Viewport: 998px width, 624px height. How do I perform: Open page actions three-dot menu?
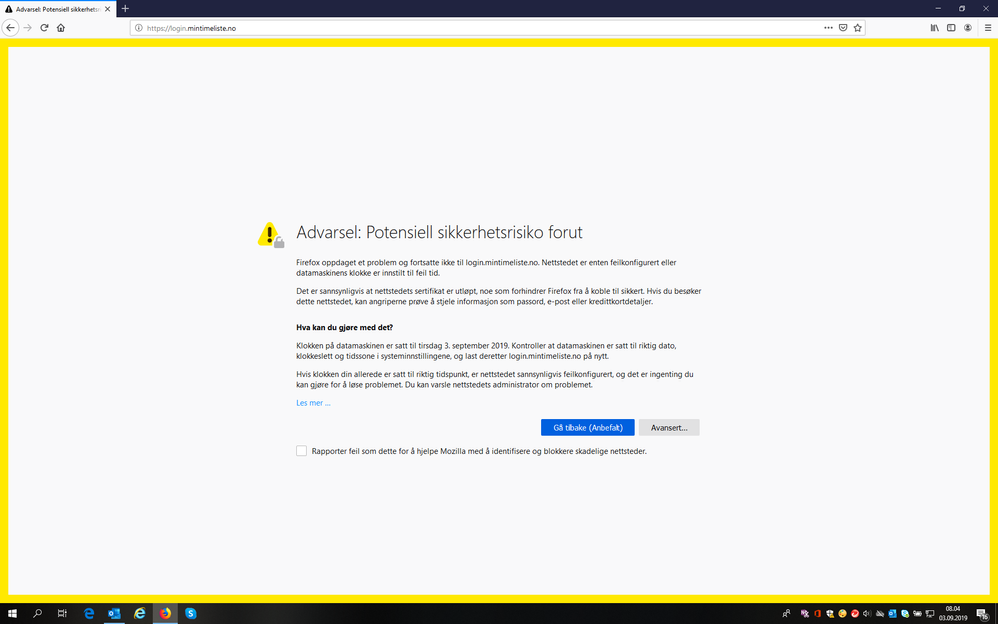tap(828, 28)
